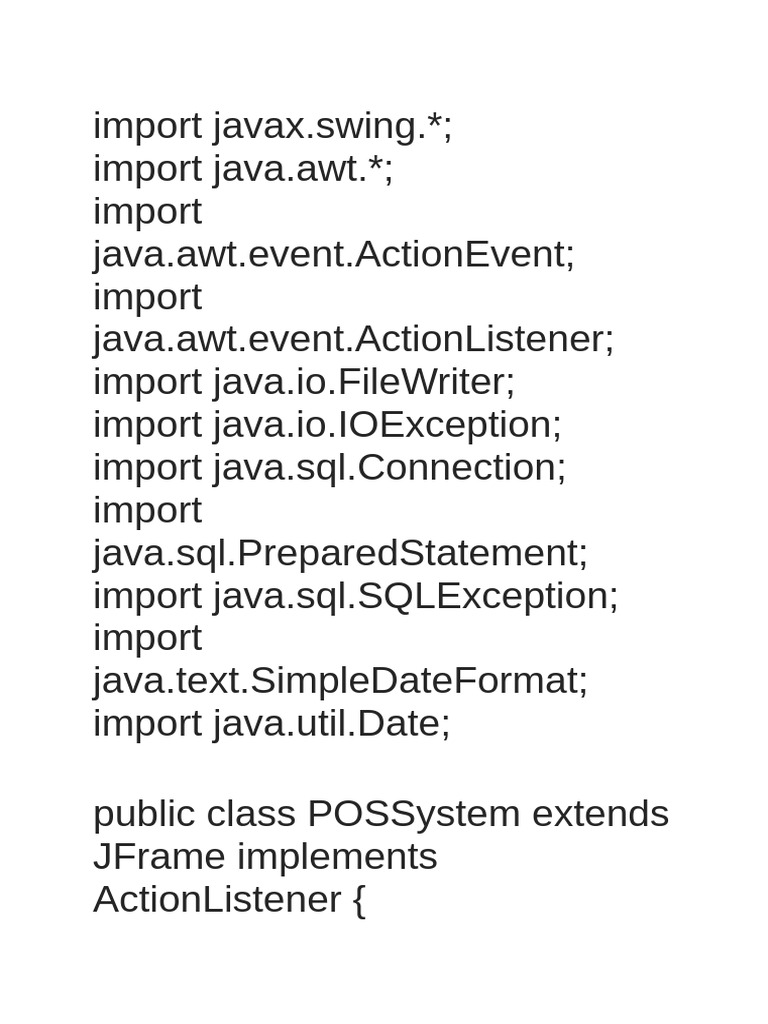Click the POSSystem class name
768x1024 pixels.
[413, 814]
